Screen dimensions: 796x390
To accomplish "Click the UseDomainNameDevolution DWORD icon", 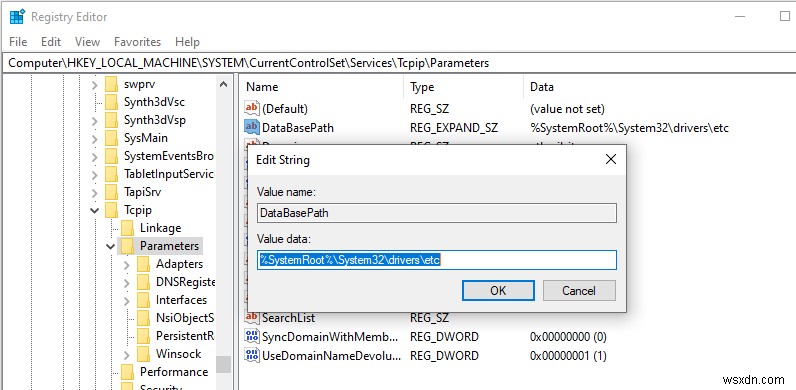I will (252, 355).
